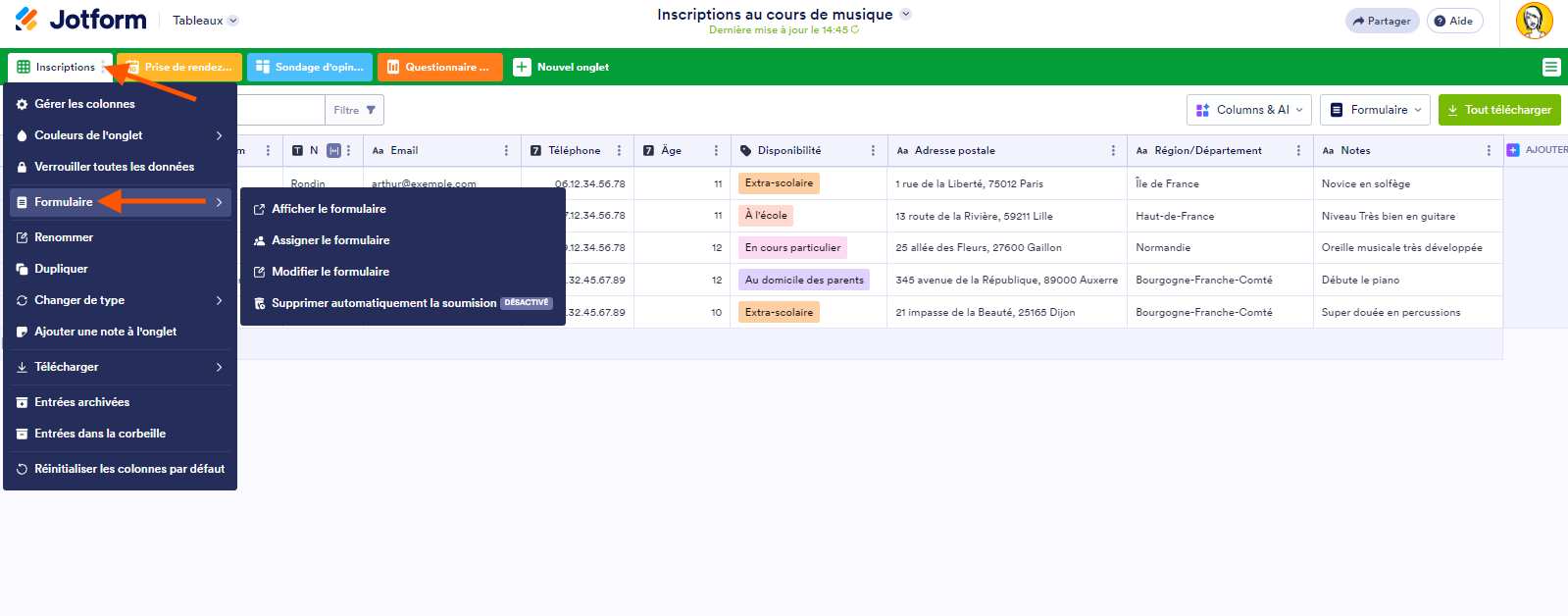Click the gear icon of Gérer les colonnes
Viewport: 1568px width, 616px height.
pos(22,104)
